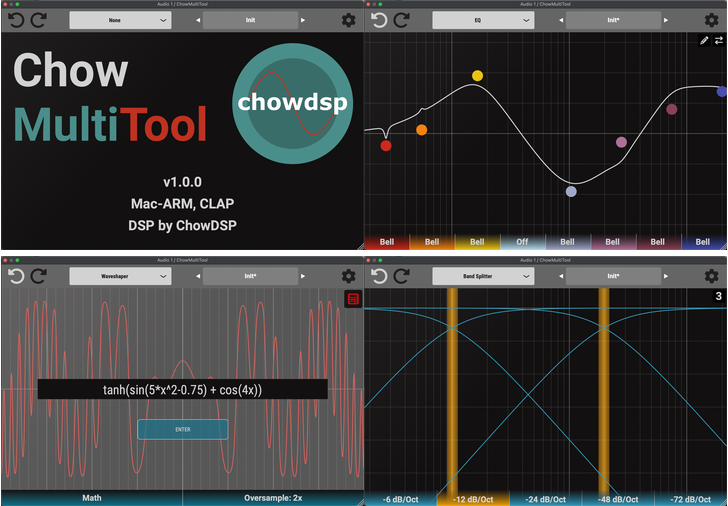Go to next preset in Band Splitter window
728x506 pixels.
tap(666, 276)
